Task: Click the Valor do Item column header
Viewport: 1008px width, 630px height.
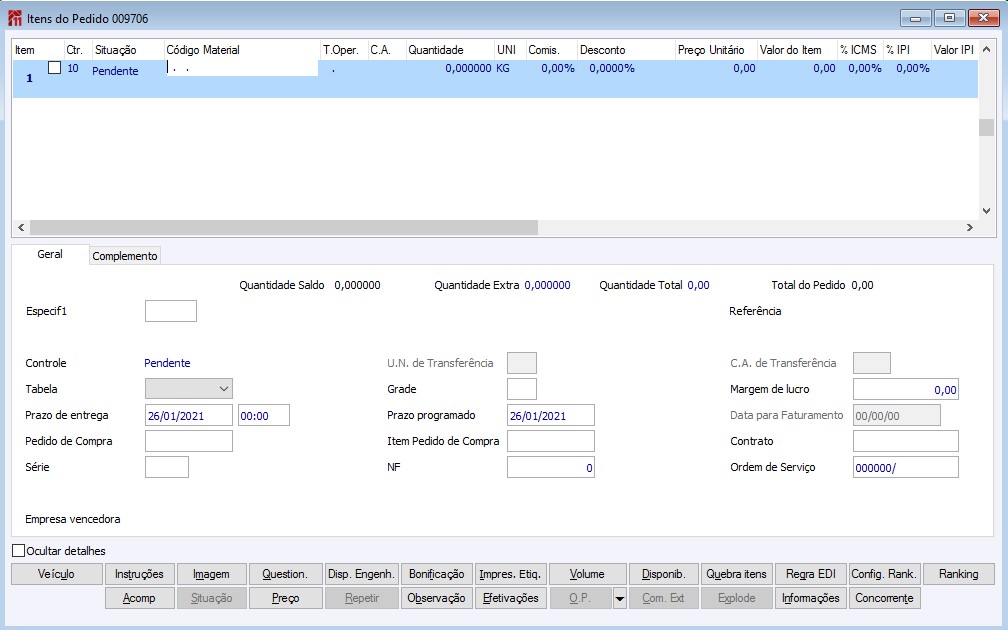Action: coord(797,50)
